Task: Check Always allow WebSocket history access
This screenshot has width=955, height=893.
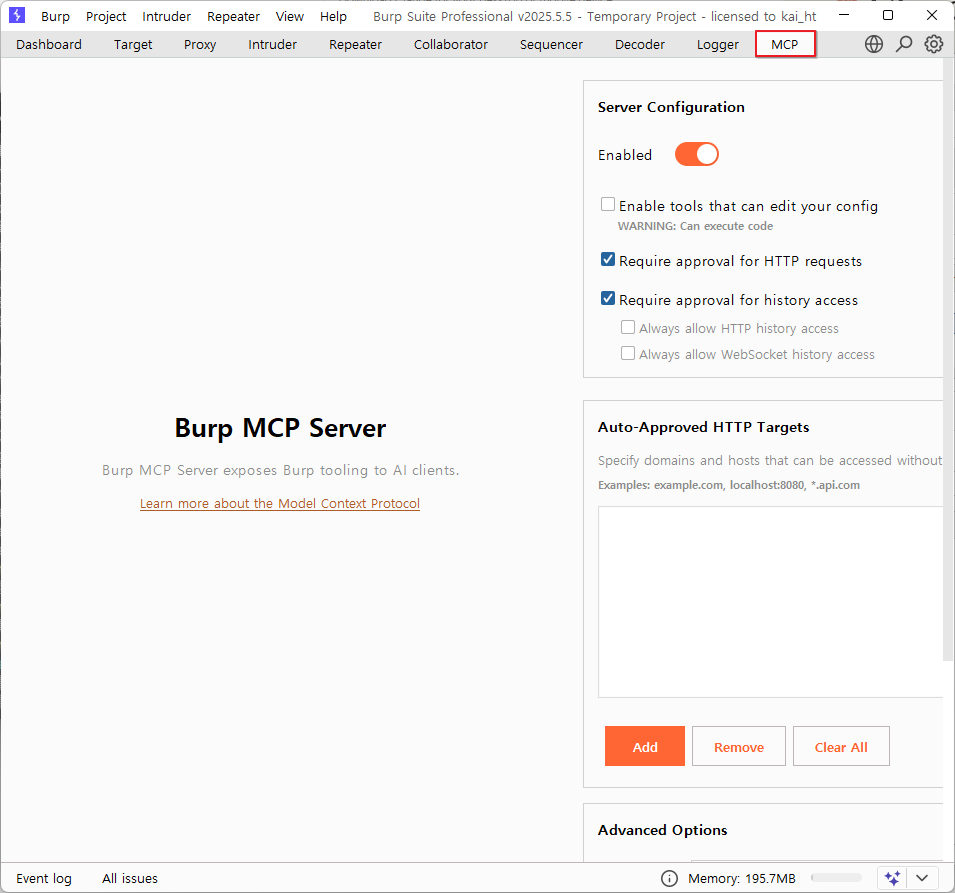Action: coord(628,353)
